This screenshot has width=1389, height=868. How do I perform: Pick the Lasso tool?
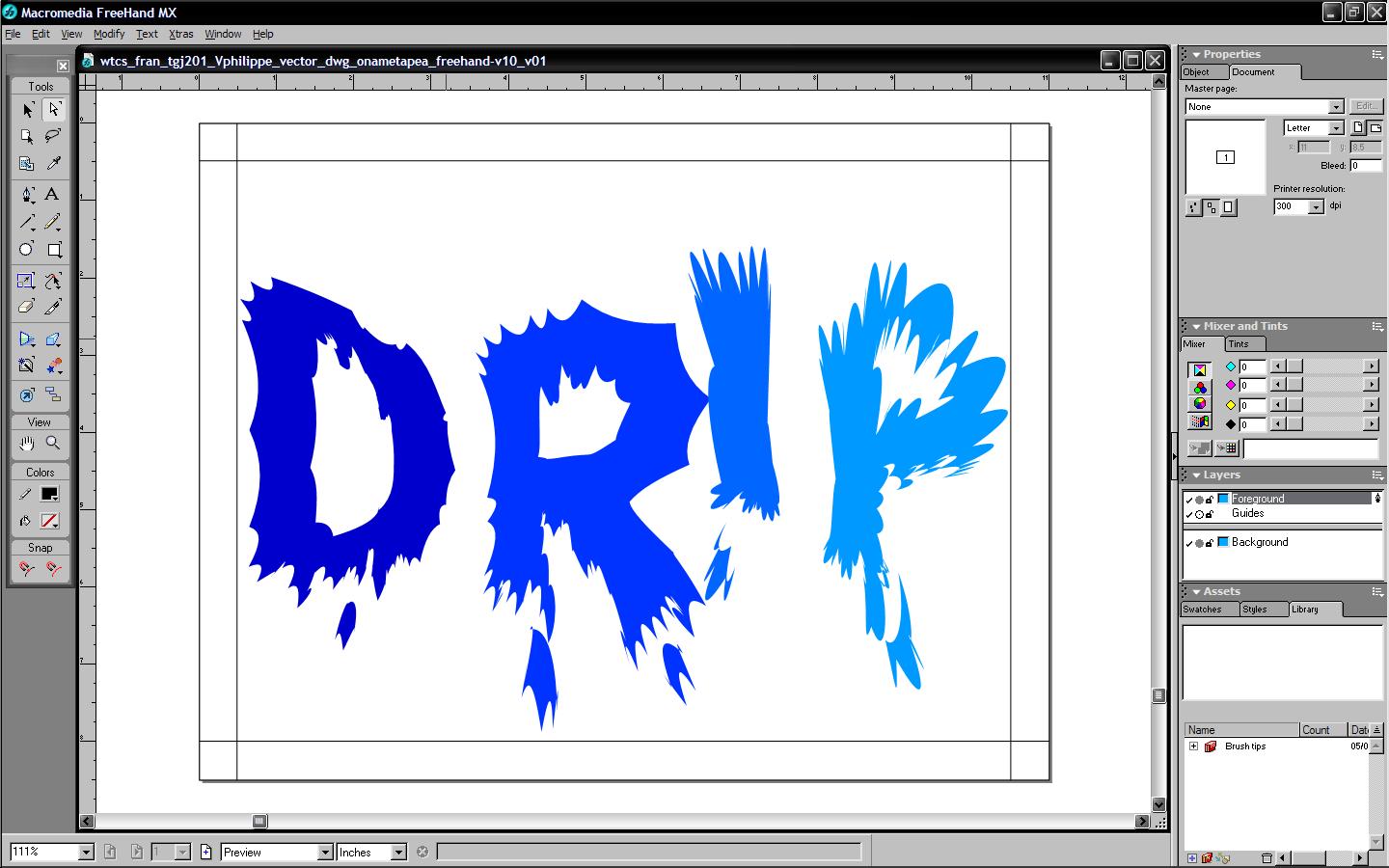[x=53, y=136]
